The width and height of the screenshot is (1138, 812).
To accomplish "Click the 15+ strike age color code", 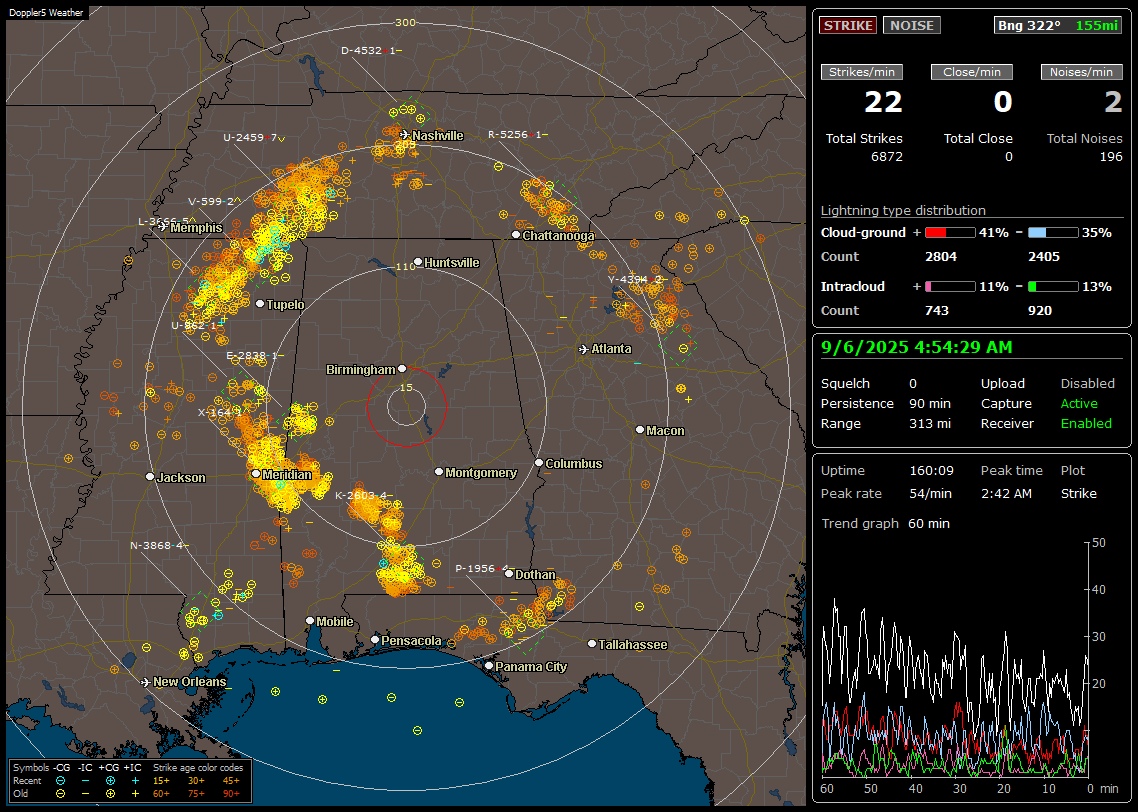I will [x=161, y=781].
